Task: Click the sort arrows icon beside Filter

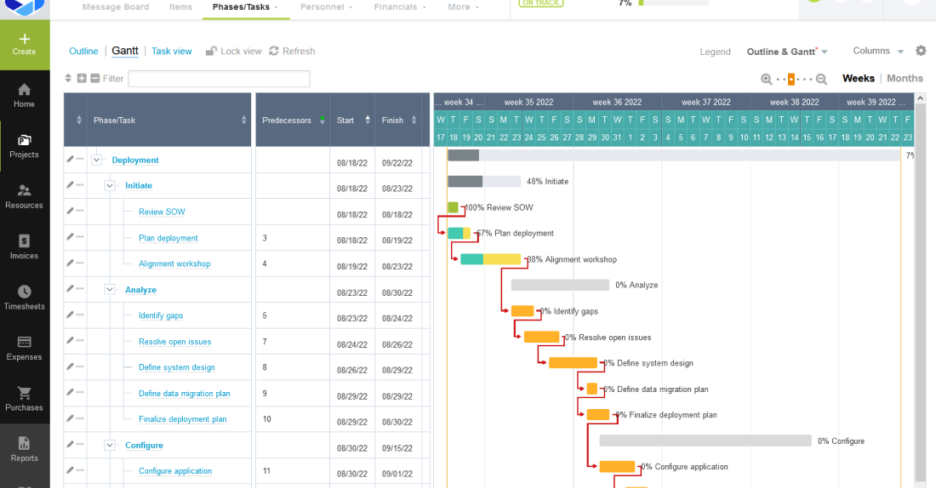Action: pos(68,78)
